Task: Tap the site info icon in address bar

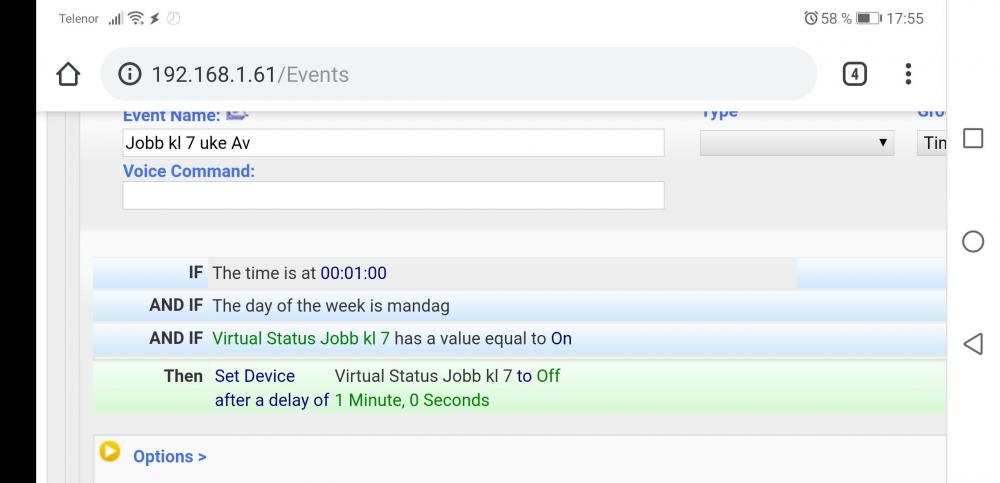Action: coord(130,75)
